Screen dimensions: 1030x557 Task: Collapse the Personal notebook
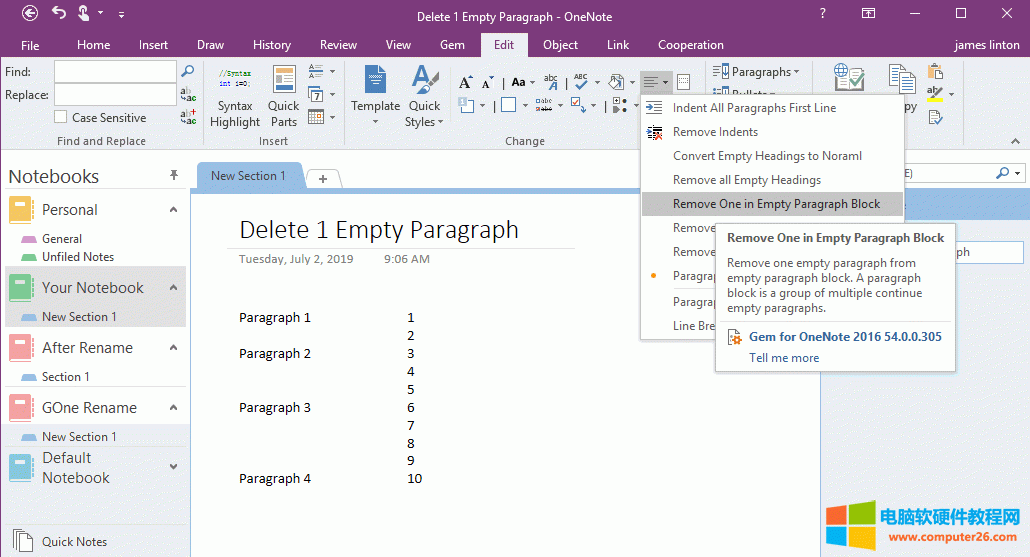click(x=173, y=210)
